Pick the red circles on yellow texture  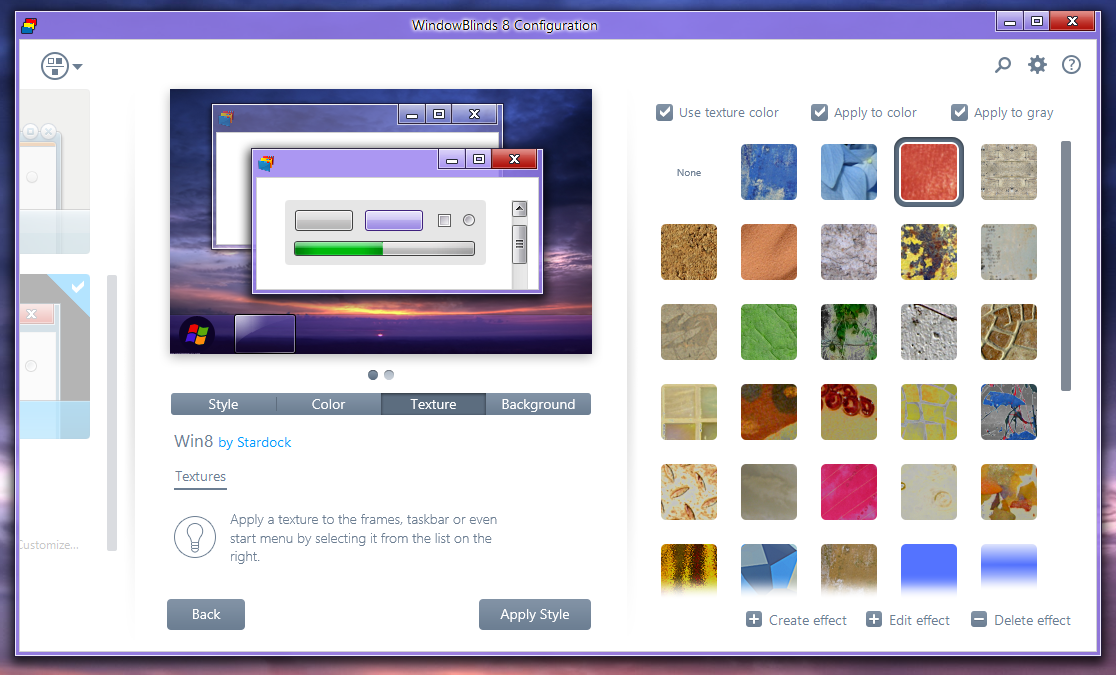(848, 412)
